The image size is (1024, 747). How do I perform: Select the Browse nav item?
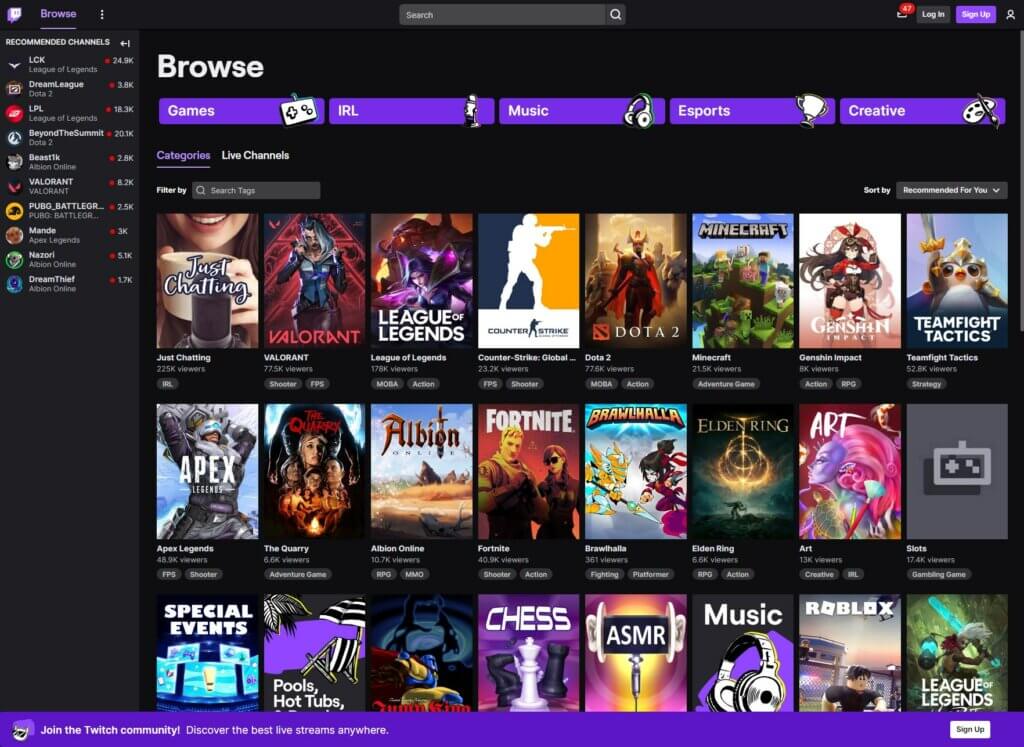58,14
